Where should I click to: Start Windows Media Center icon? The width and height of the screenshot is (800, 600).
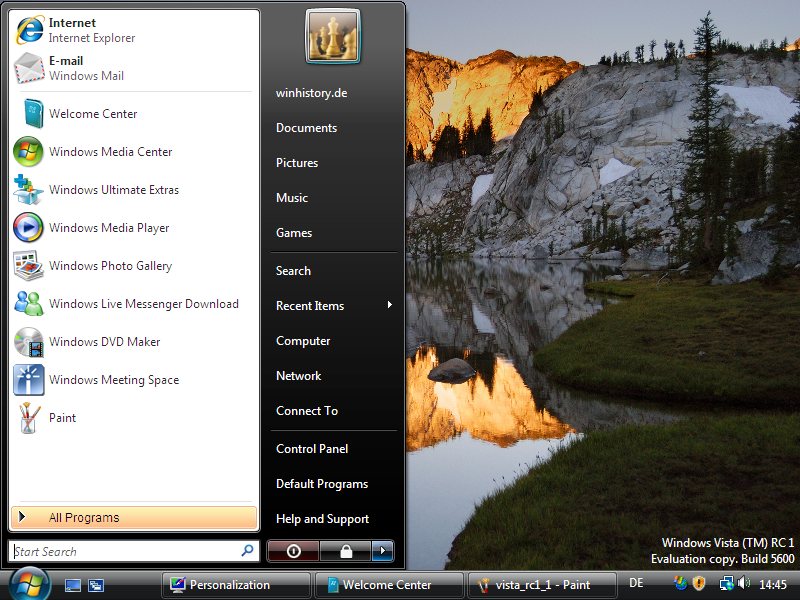(x=28, y=152)
